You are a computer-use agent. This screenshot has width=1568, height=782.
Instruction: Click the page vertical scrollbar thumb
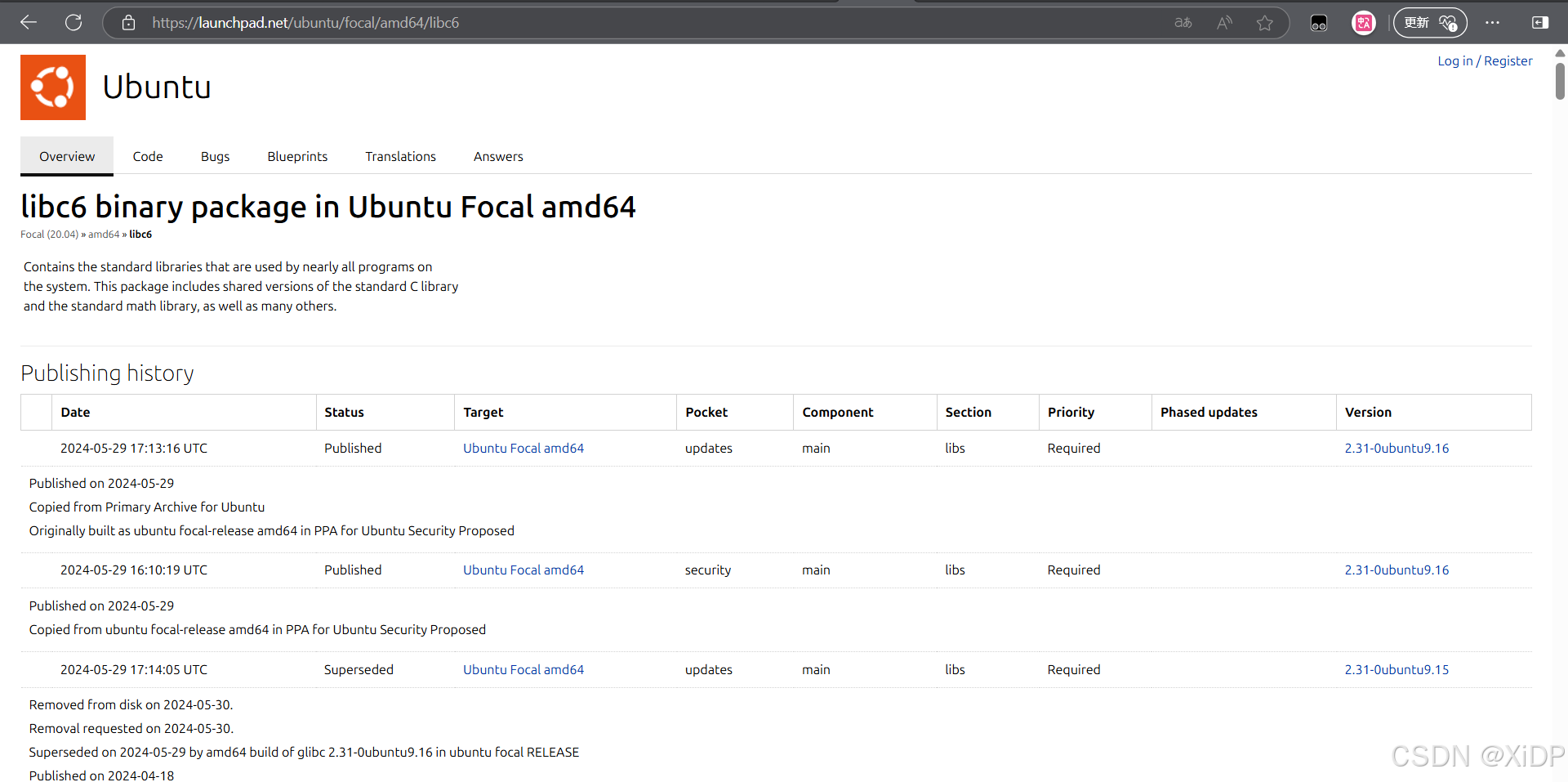(x=1560, y=81)
